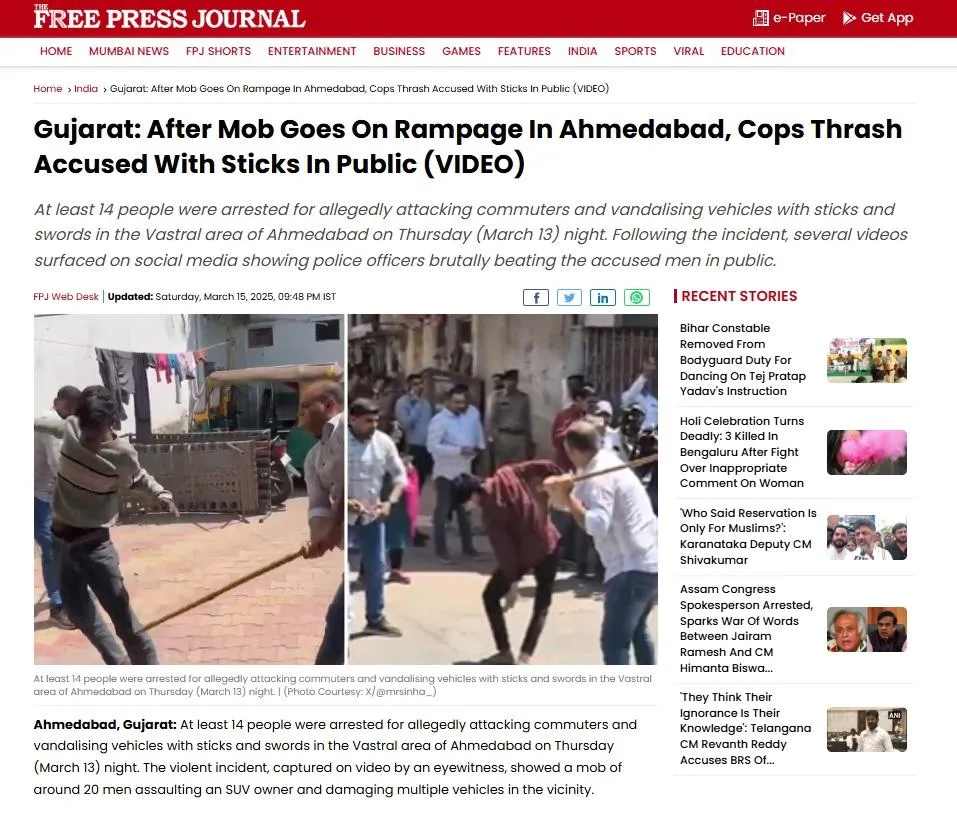The height and width of the screenshot is (821, 957).
Task: Share article via Twitter icon
Action: [x=569, y=297]
